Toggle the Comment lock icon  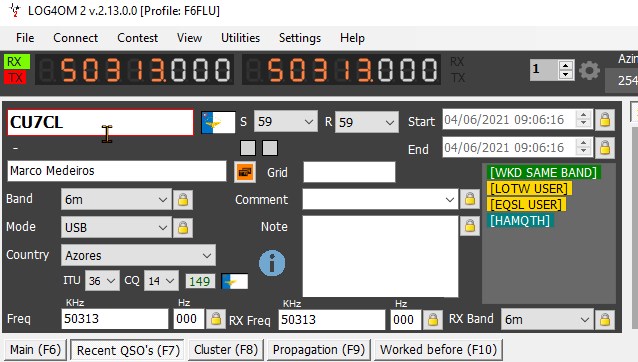click(470, 199)
